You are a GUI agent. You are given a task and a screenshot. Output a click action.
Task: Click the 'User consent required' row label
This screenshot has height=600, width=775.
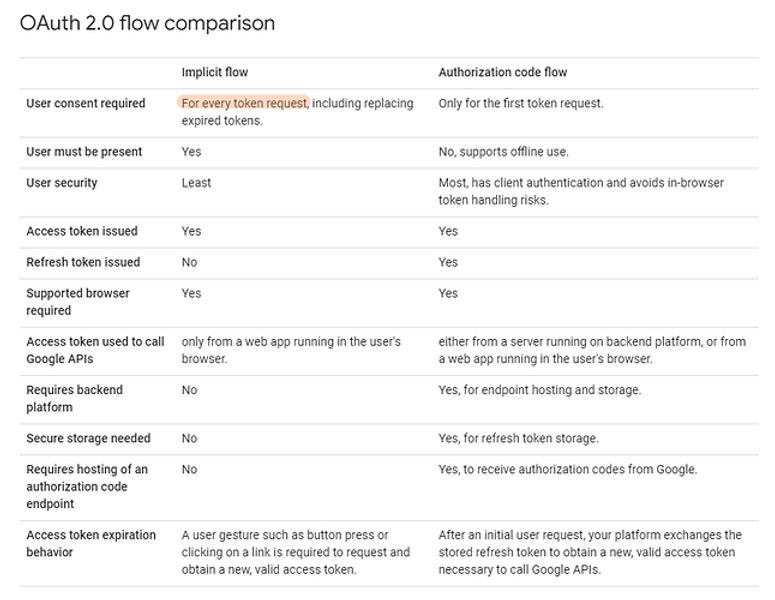[x=85, y=103]
